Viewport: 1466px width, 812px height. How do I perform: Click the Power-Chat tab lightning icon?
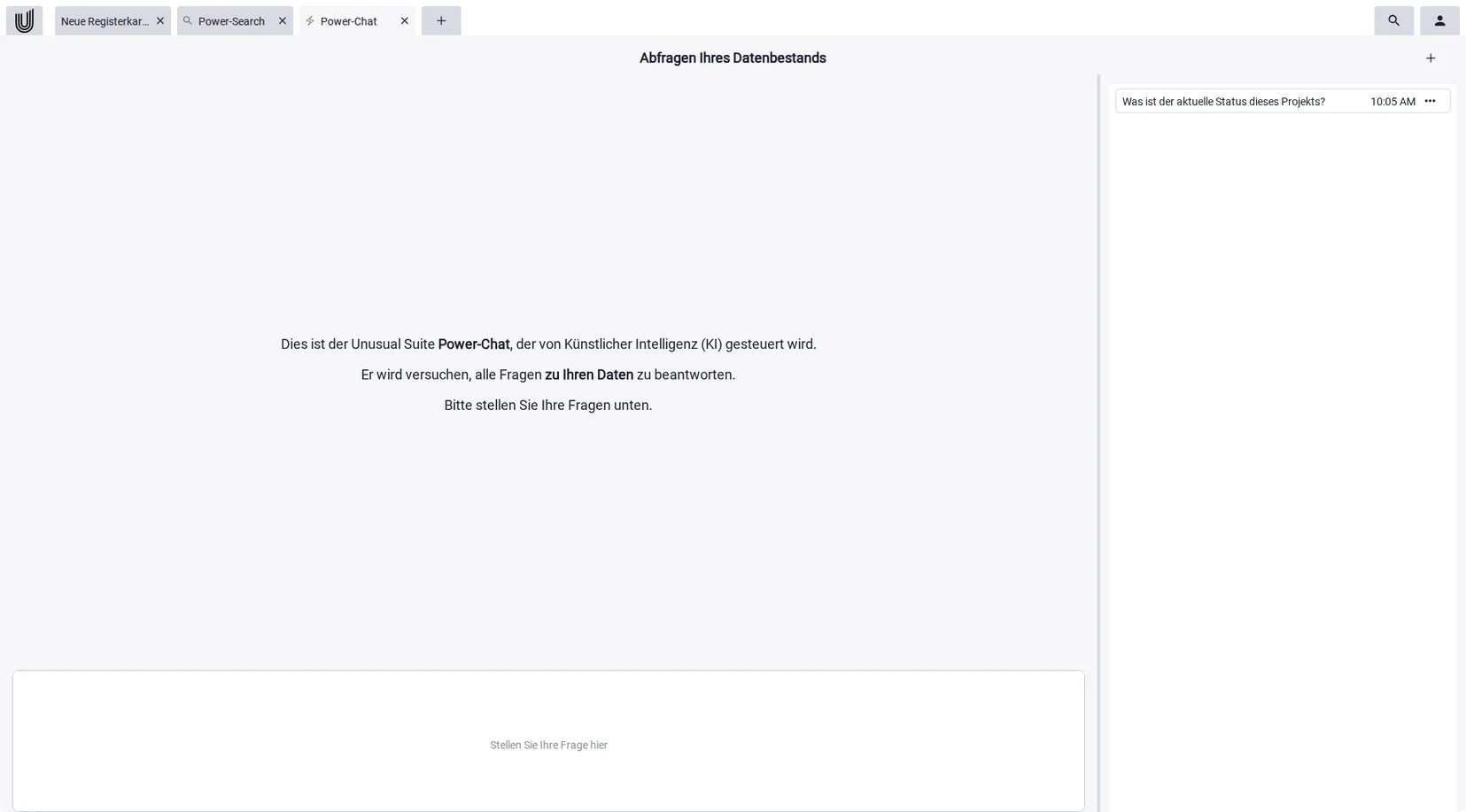[x=310, y=20]
